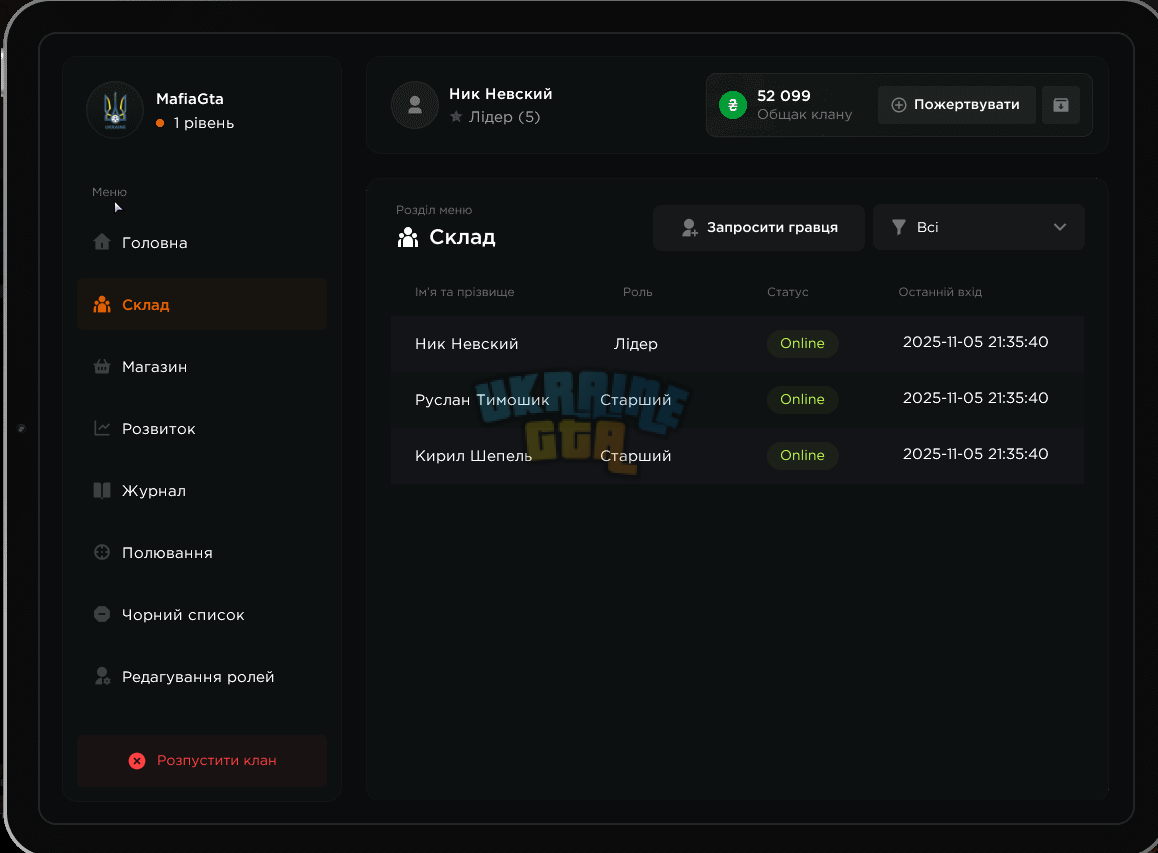1158x853 pixels.
Task: Click the funnel filter icon
Action: click(x=899, y=227)
